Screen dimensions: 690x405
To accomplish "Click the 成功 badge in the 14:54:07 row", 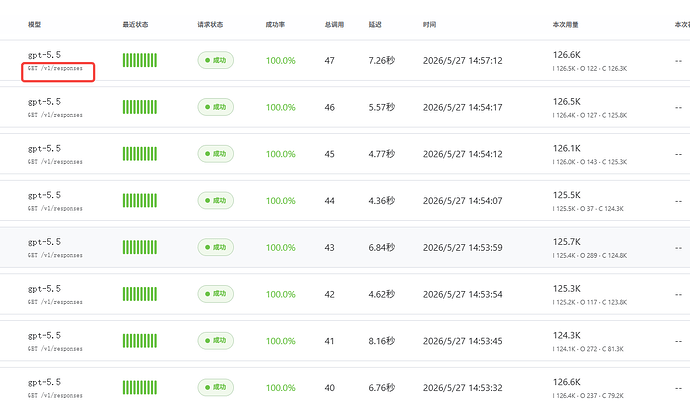I will (x=216, y=200).
